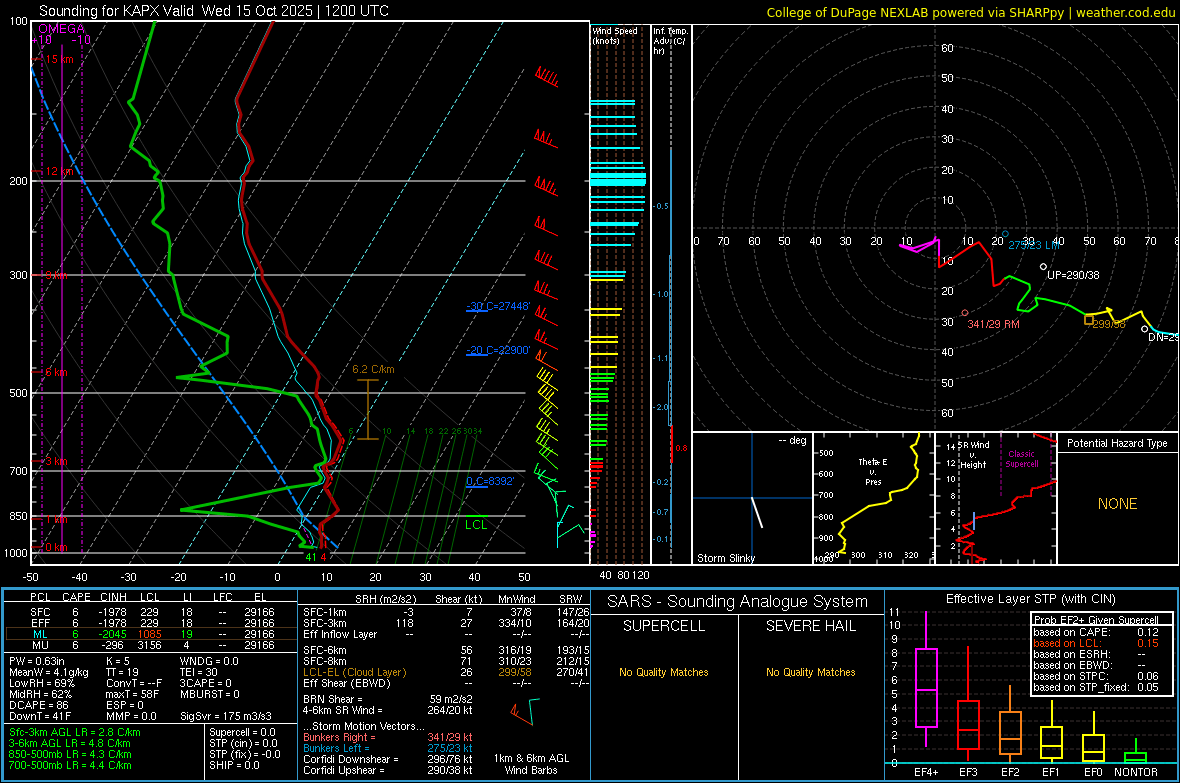Image resolution: width=1180 pixels, height=783 pixels.
Task: Click the '15 km' height label
Action: 59,59
